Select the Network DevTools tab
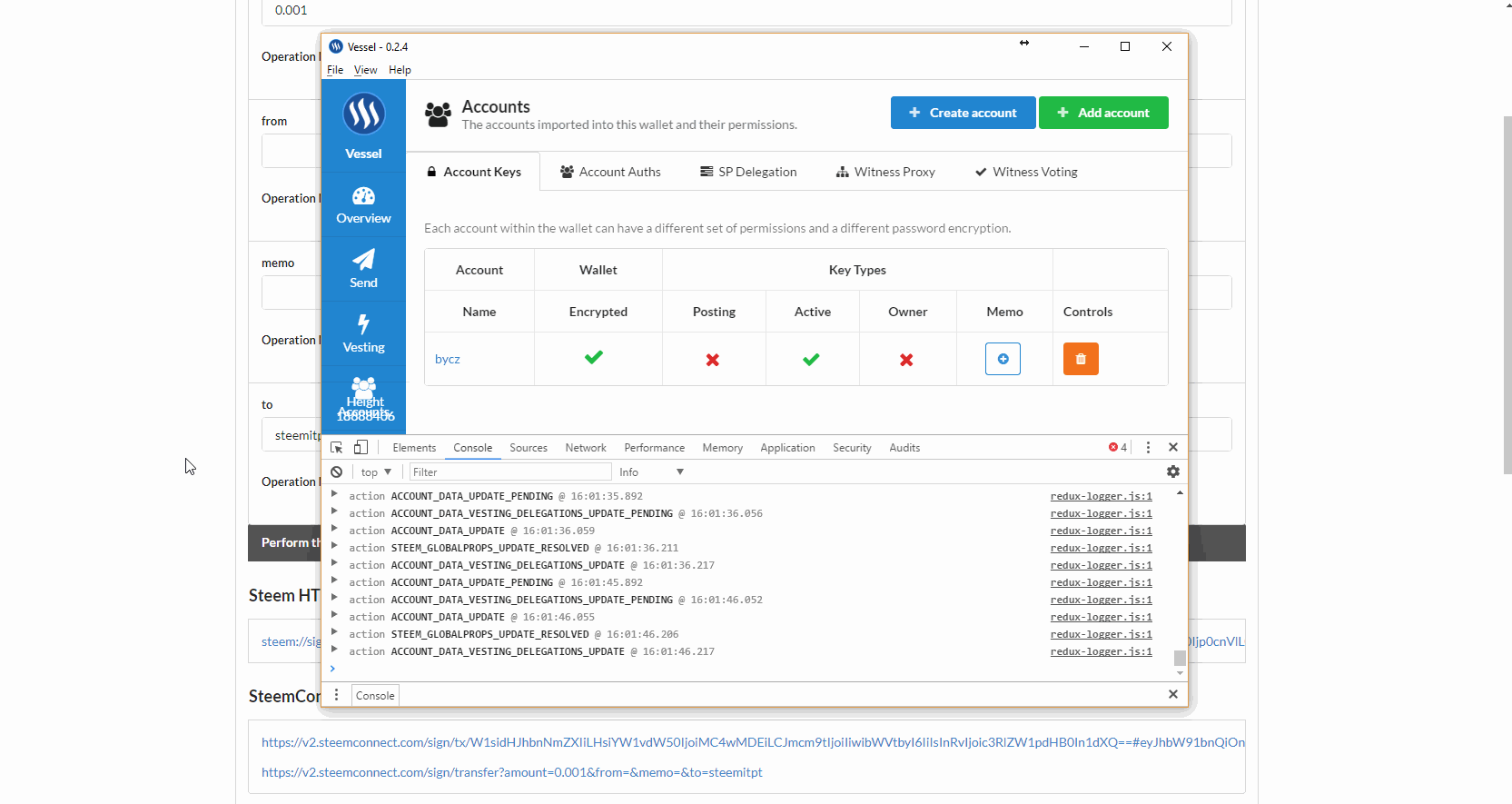 point(586,448)
